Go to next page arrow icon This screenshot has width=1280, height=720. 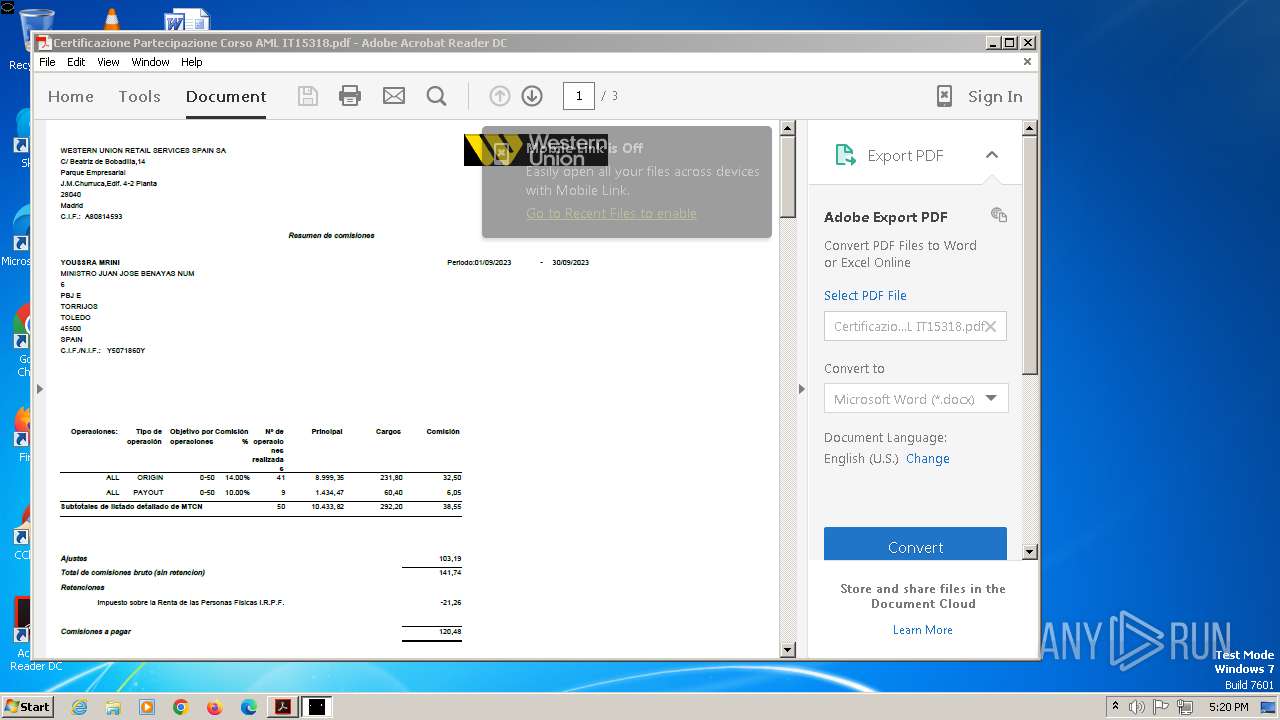pos(532,96)
